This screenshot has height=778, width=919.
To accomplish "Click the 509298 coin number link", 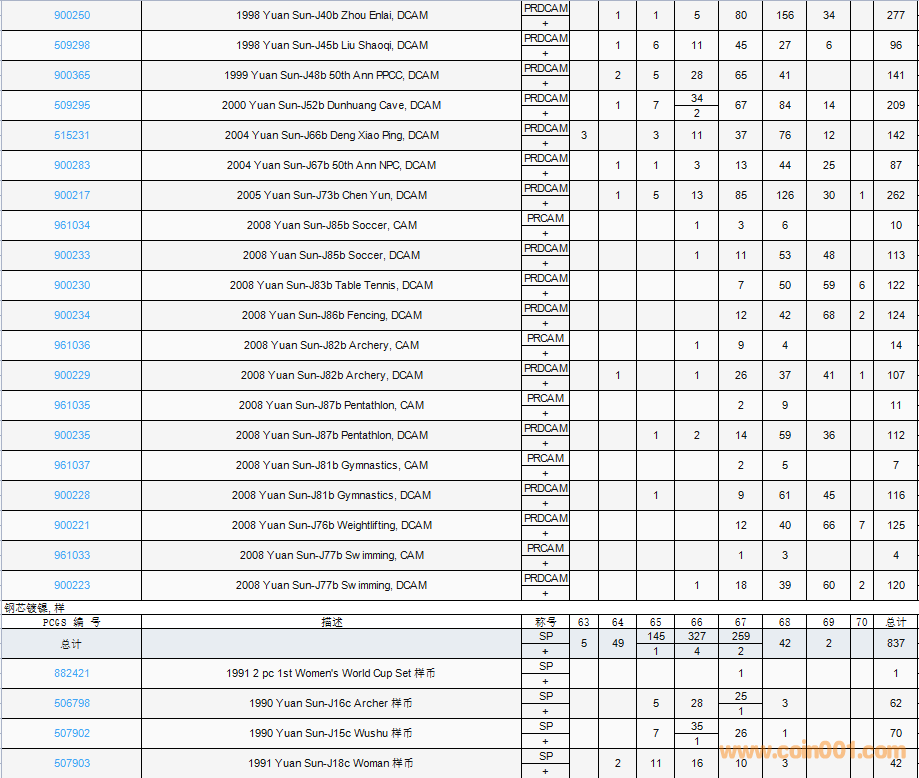I will tap(71, 45).
